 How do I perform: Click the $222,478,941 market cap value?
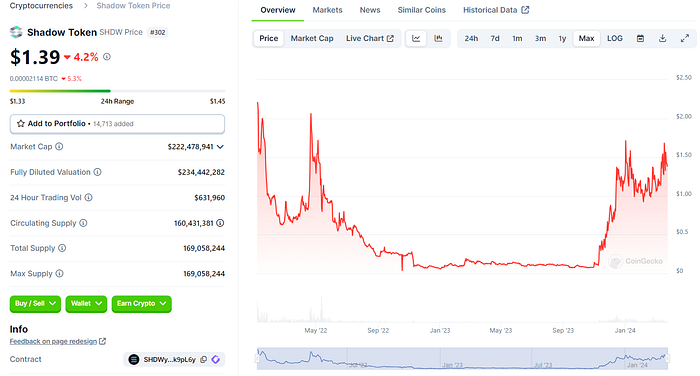pos(190,146)
